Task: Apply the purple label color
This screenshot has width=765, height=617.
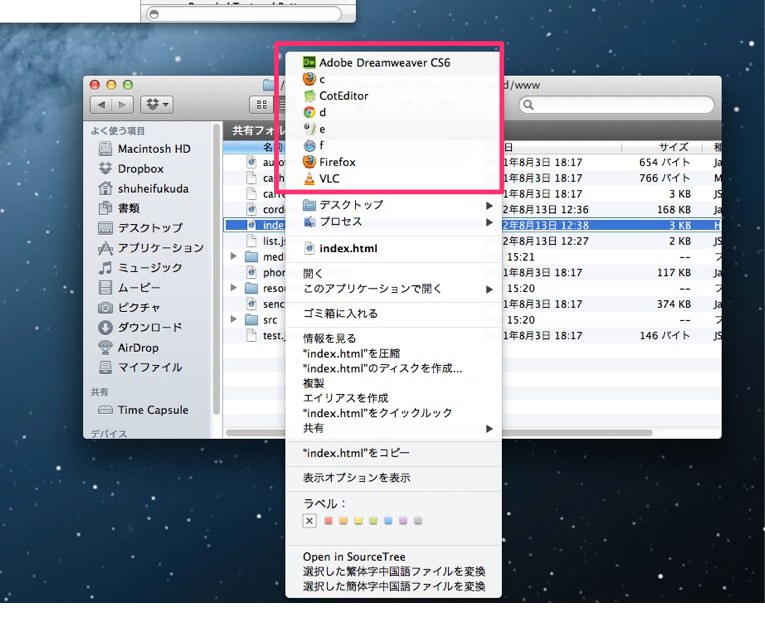Action: (403, 521)
